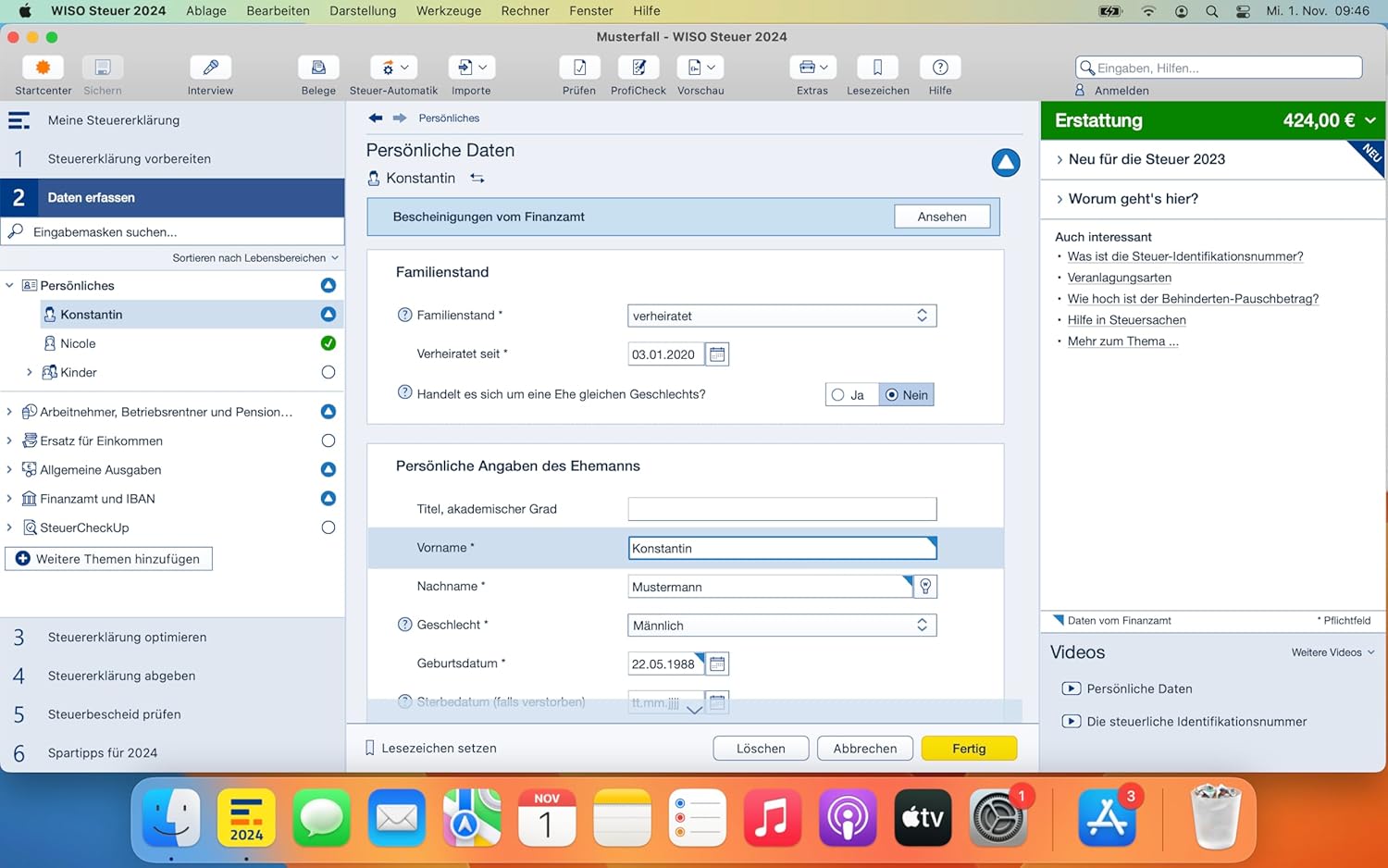The height and width of the screenshot is (868, 1388).
Task: Expand Allgemeine Ausgaben section
Action: pos(10,469)
